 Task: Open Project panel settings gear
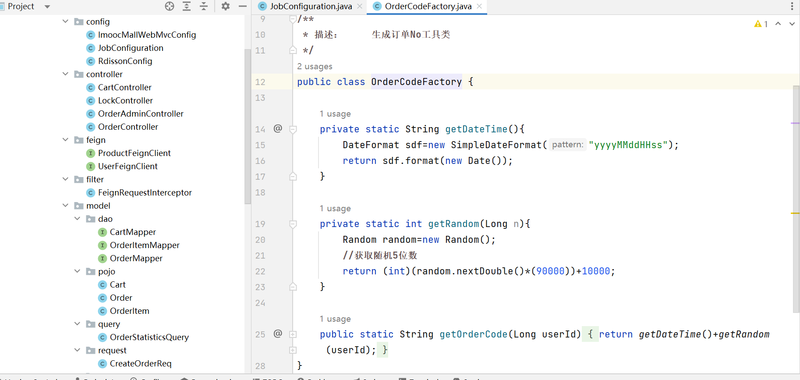pos(226,7)
